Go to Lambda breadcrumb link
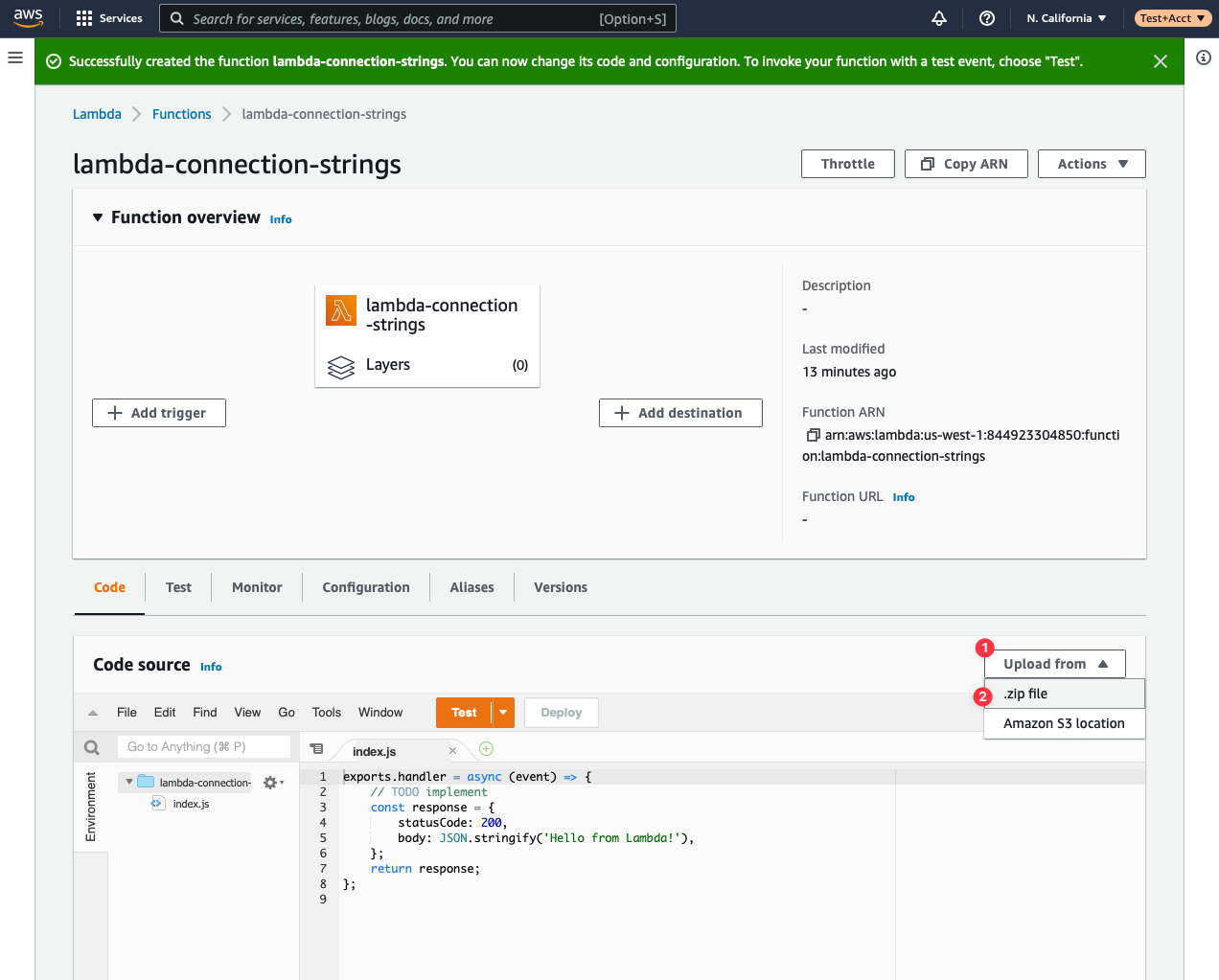 97,114
